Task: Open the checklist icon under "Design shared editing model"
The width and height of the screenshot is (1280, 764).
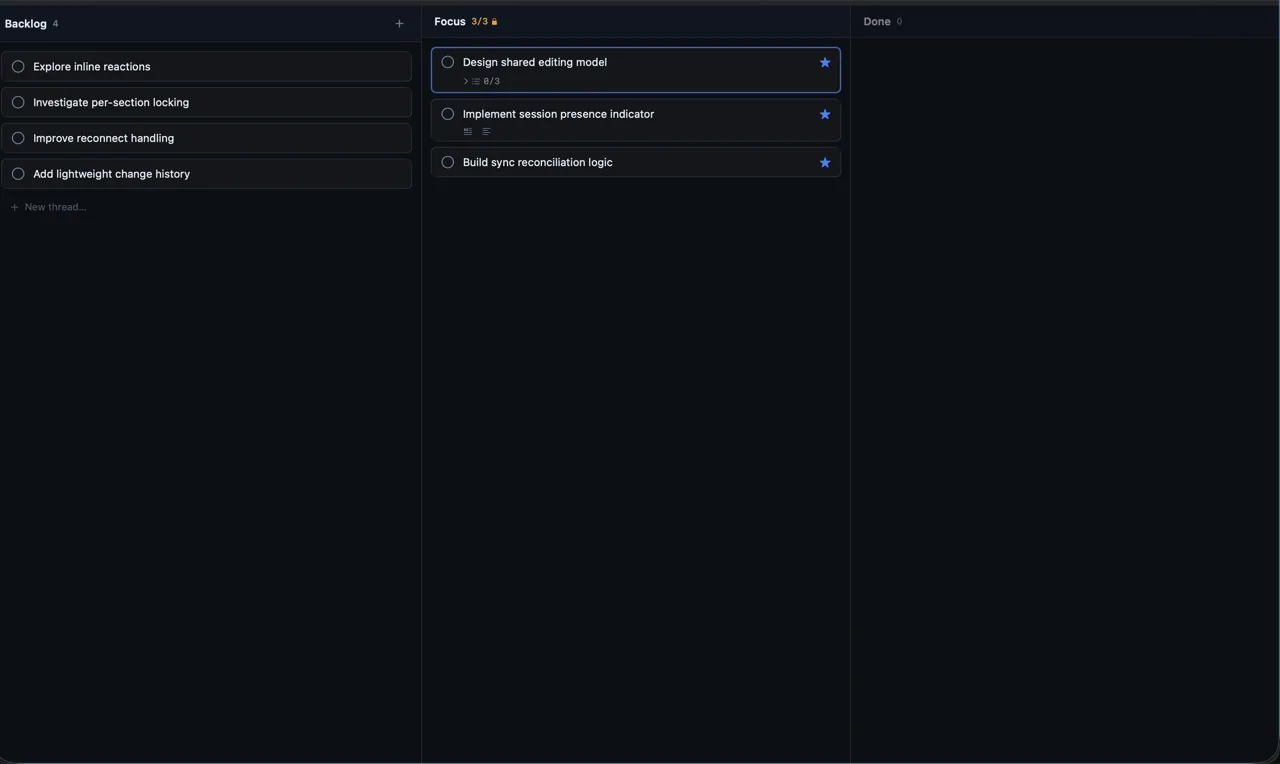Action: (475, 81)
